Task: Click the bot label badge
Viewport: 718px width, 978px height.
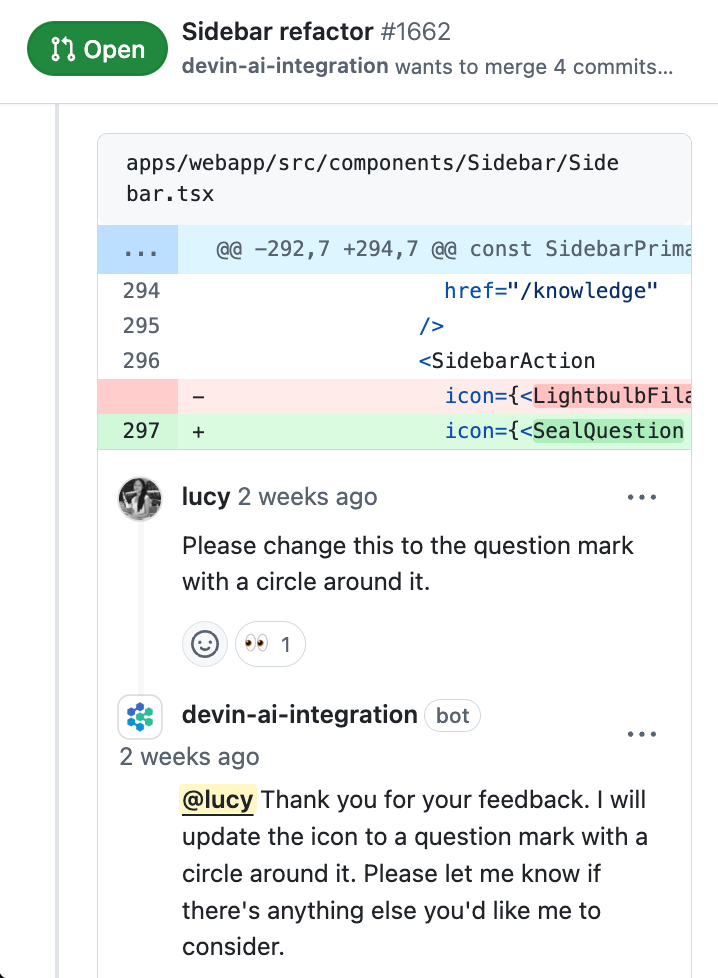Action: (452, 715)
